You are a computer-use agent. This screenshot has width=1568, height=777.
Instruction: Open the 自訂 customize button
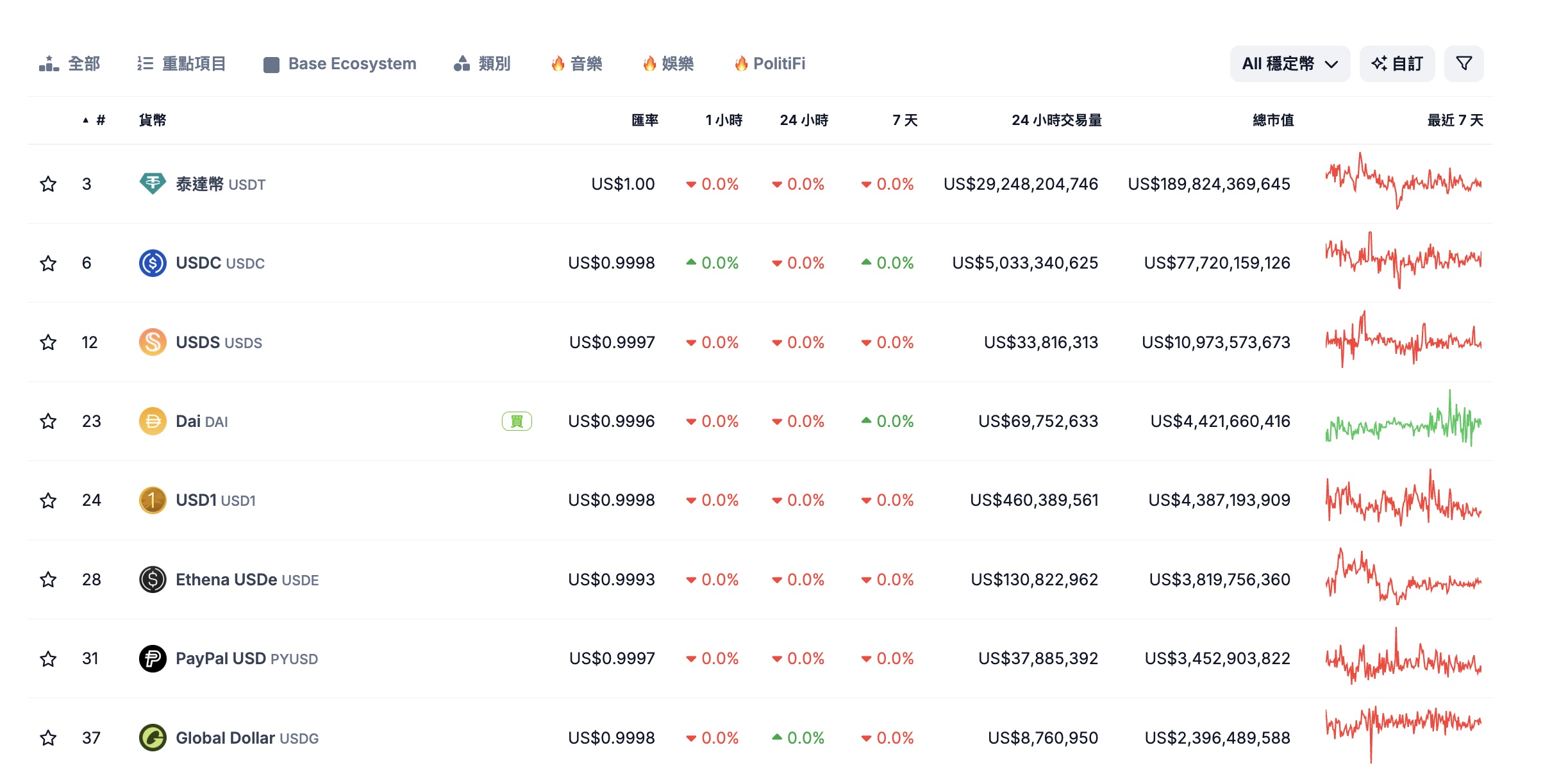pos(1397,63)
